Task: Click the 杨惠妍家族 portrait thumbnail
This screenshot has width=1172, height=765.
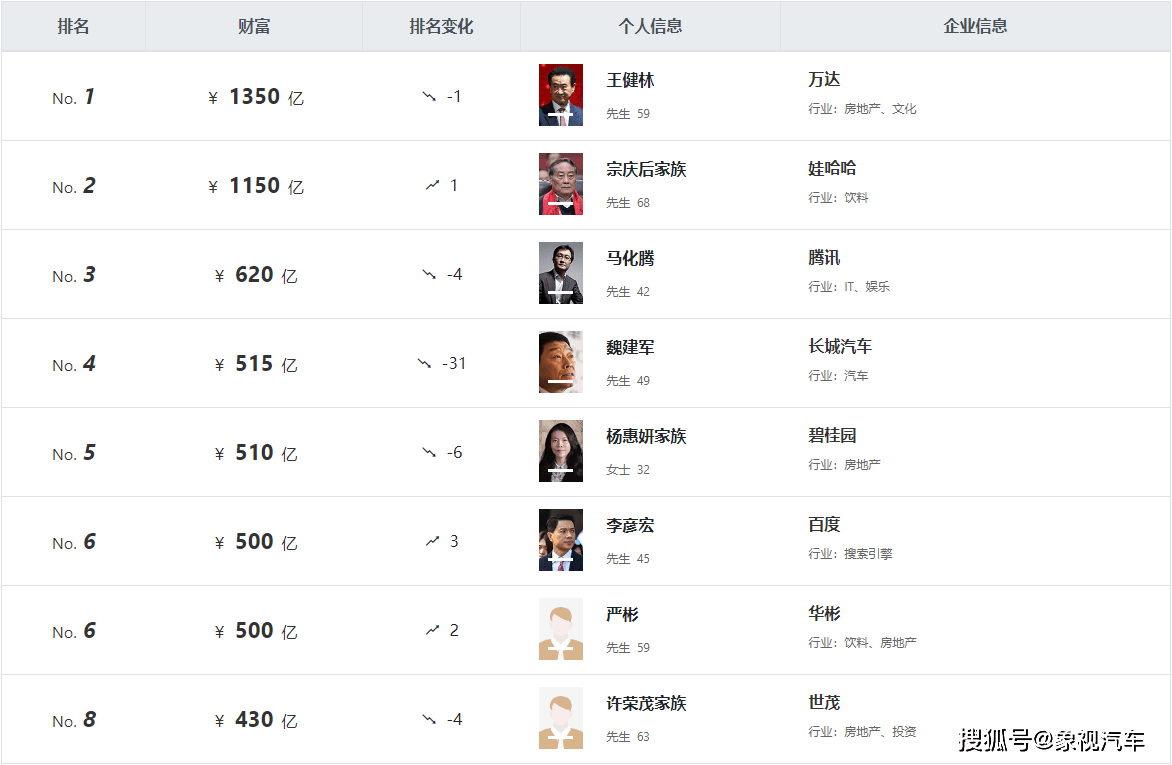Action: click(561, 451)
